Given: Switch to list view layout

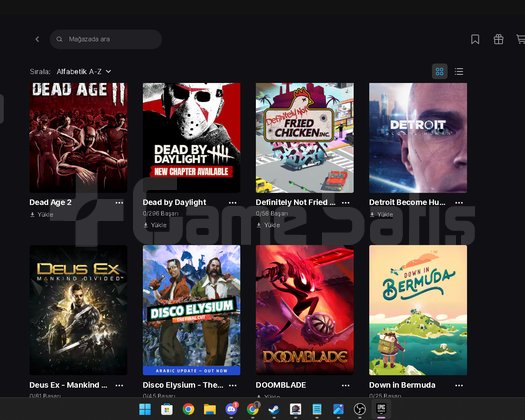Looking at the screenshot, I should tap(459, 71).
